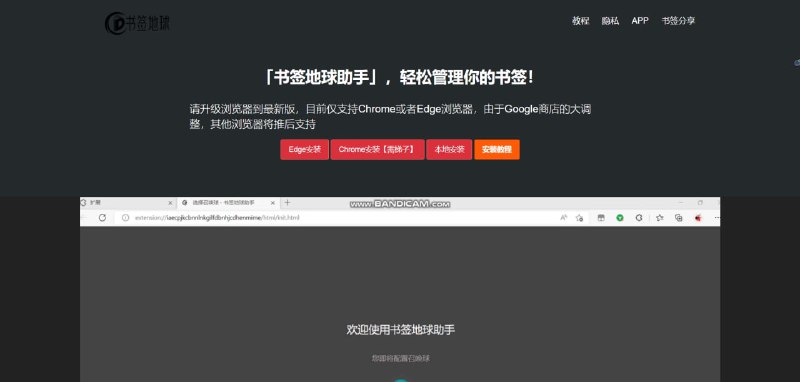
Task: Open the APP navigation link
Action: [x=640, y=21]
